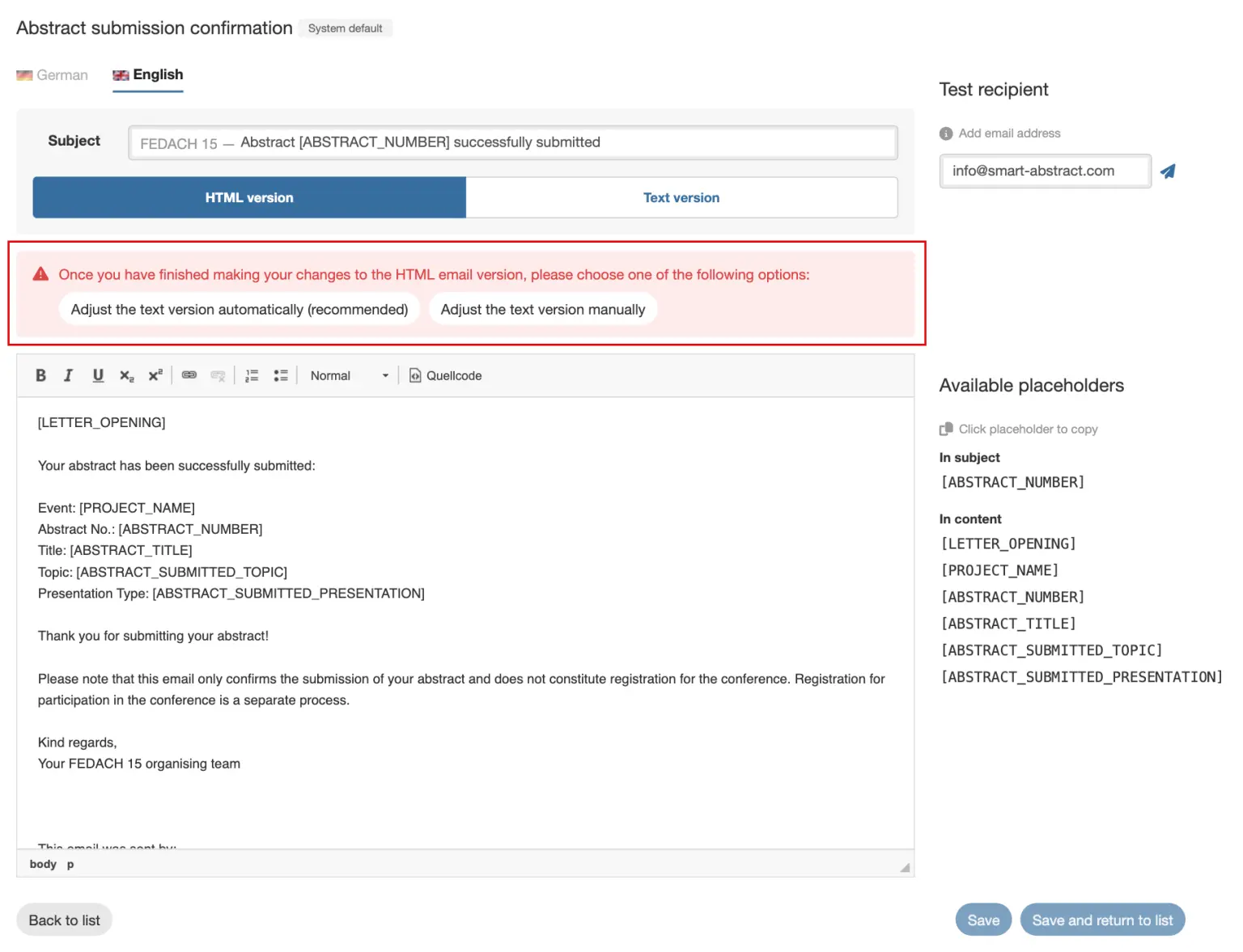The height and width of the screenshot is (952, 1243).
Task: Toggle bold formatting in editor toolbar
Action: click(x=40, y=375)
